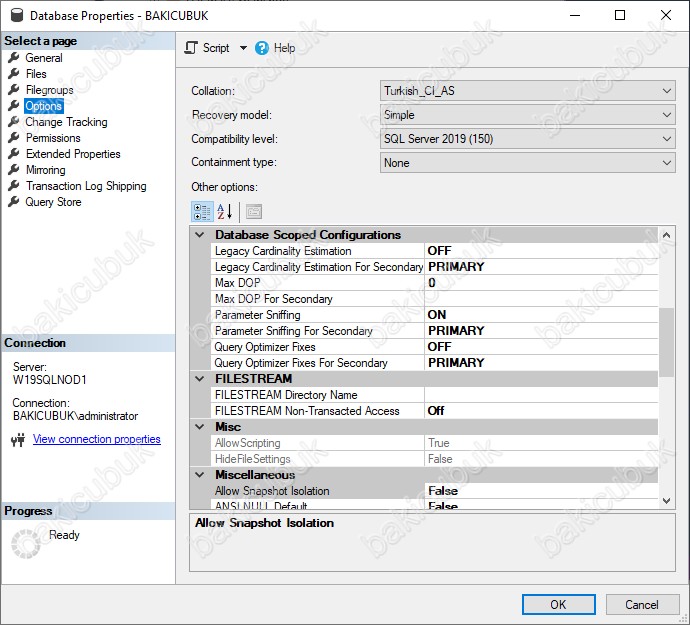Click the FILESTREAM Non-Transacted Access Off value
The image size is (690, 625).
pyautogui.click(x=541, y=411)
